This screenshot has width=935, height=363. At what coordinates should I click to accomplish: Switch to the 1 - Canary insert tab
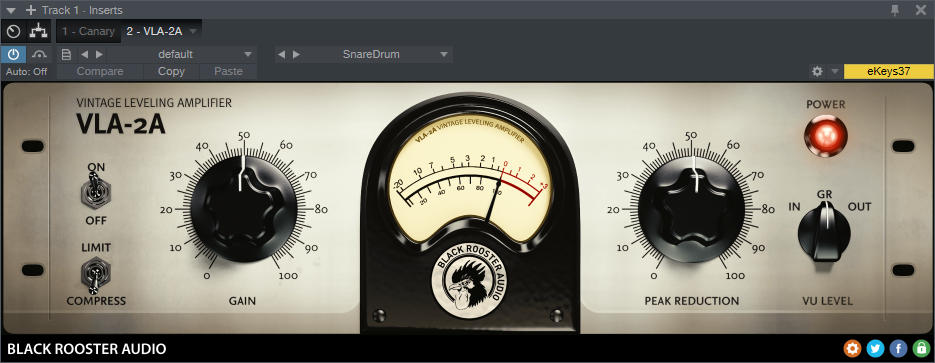88,31
